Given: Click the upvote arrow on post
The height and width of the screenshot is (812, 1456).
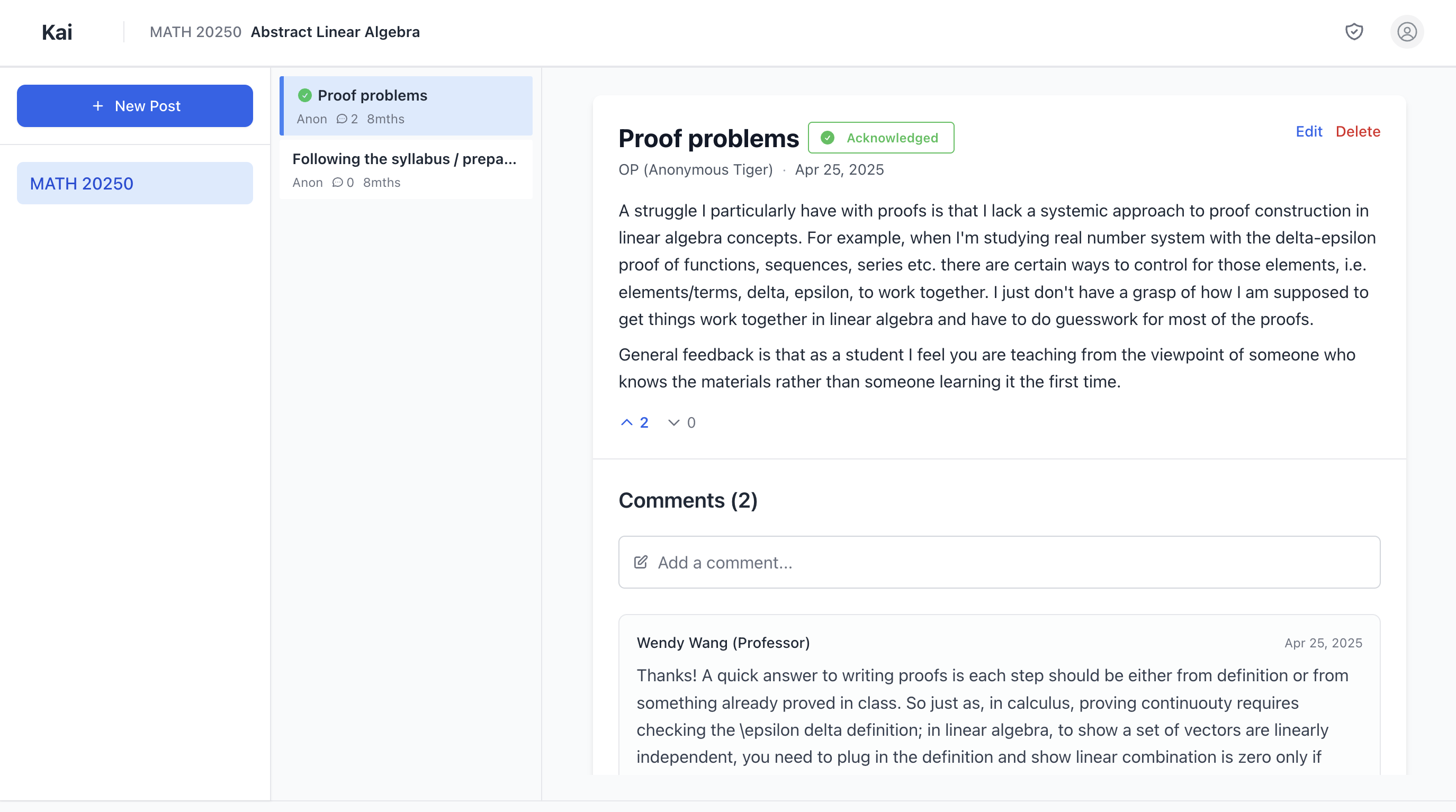Looking at the screenshot, I should tap(626, 422).
